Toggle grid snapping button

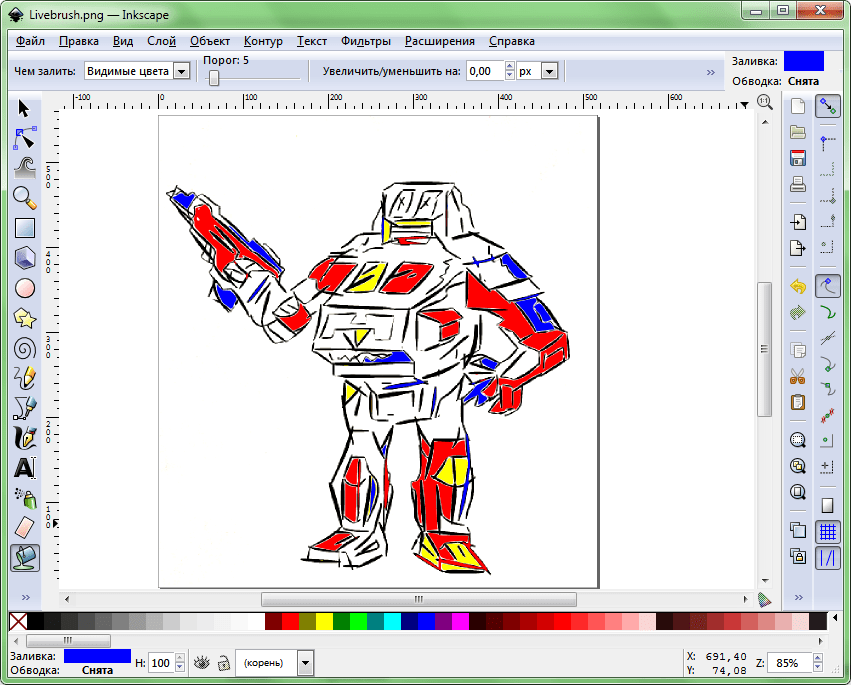point(827,532)
